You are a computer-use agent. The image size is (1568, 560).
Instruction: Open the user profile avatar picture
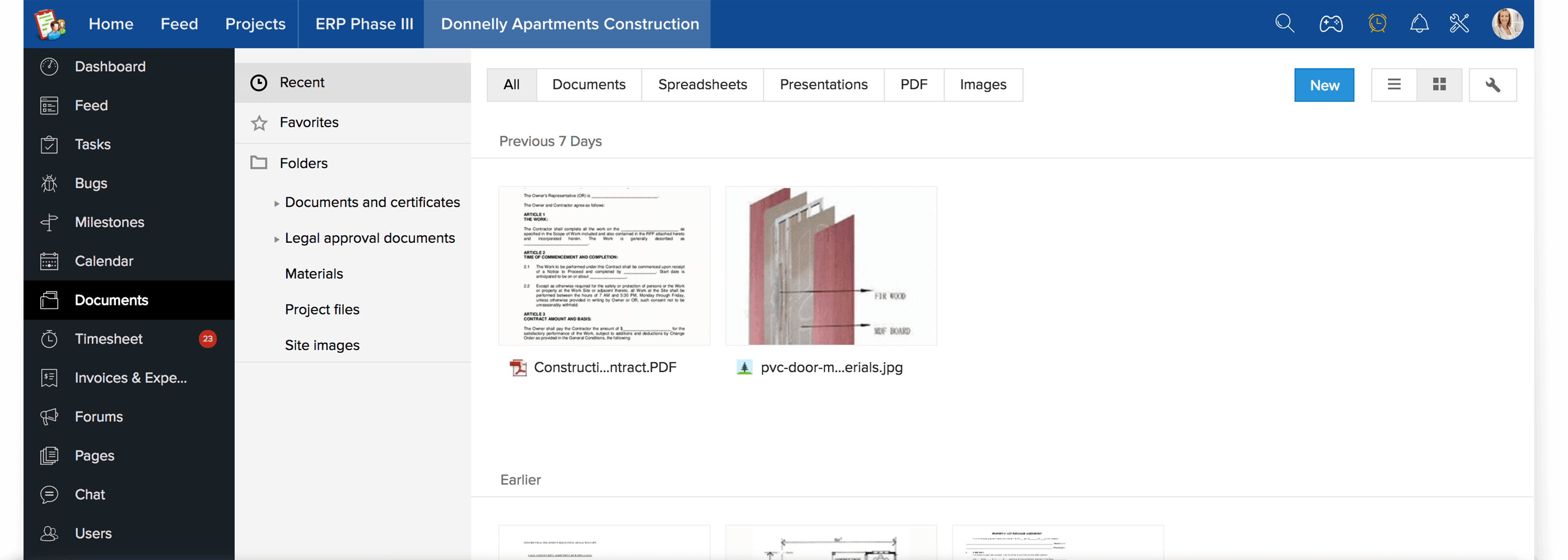click(x=1507, y=24)
